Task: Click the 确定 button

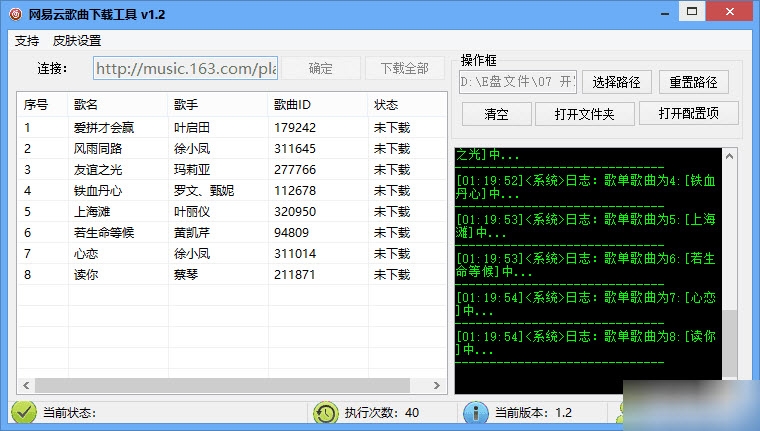Action: pos(320,68)
